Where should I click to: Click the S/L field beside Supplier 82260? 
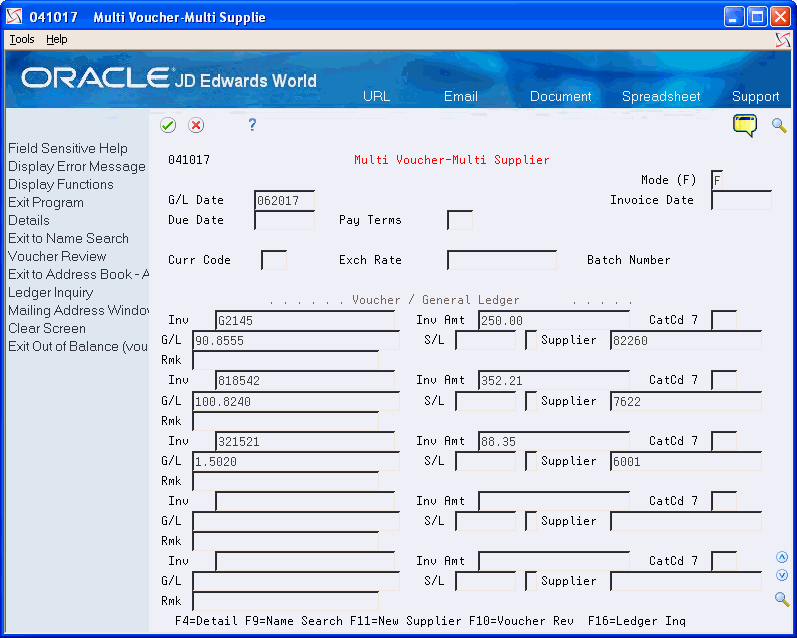click(486, 340)
